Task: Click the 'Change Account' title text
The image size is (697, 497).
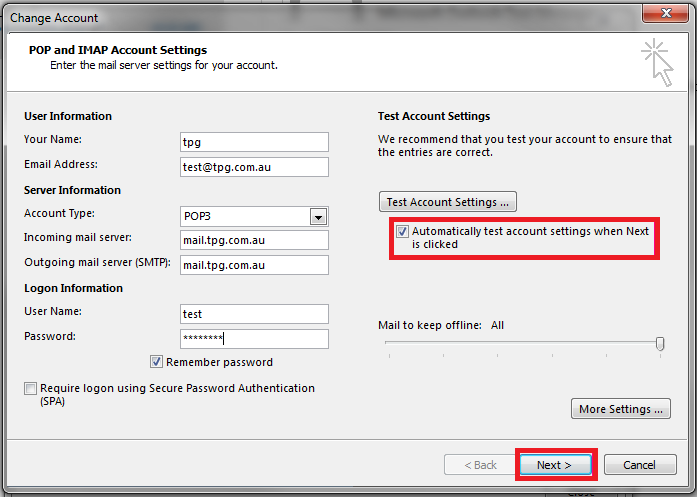Action: coord(54,18)
